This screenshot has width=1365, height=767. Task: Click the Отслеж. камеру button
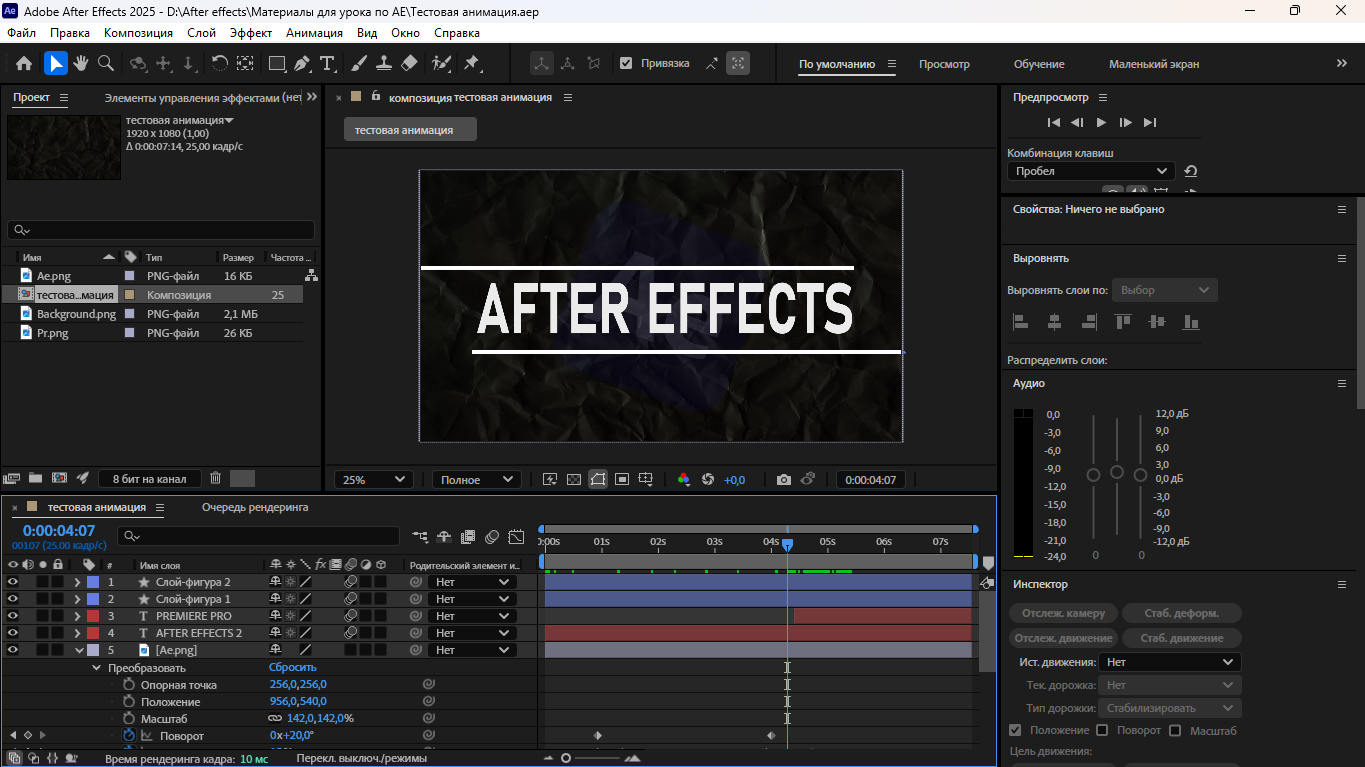pyautogui.click(x=1063, y=613)
